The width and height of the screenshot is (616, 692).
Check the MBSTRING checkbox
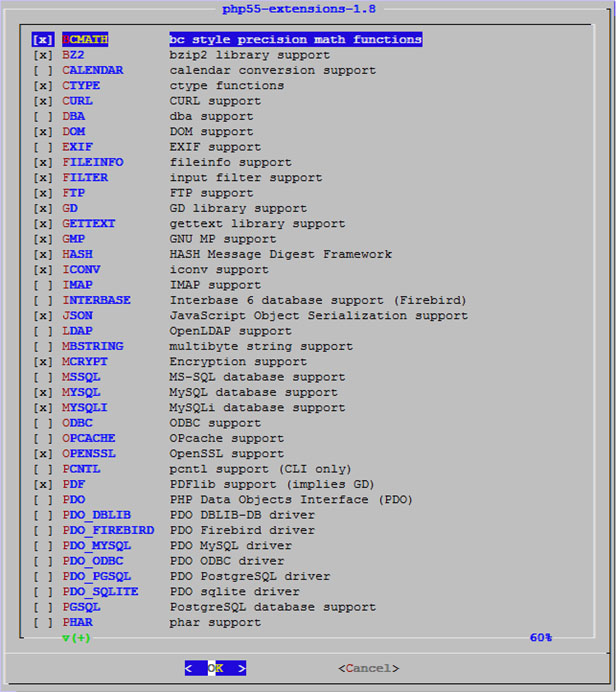tap(43, 346)
